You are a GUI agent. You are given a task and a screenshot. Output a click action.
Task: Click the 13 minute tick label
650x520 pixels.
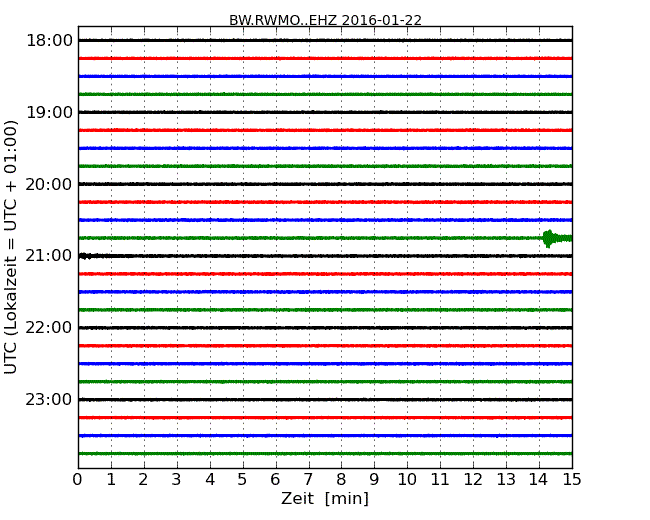[506, 480]
